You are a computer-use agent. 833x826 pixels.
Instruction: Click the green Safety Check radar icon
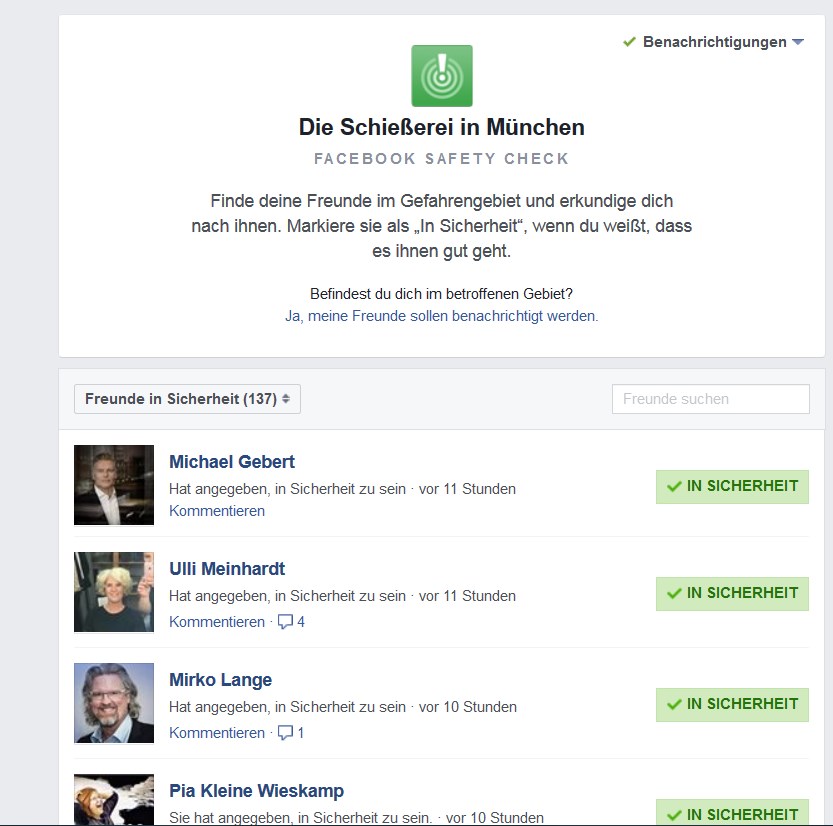click(x=441, y=75)
